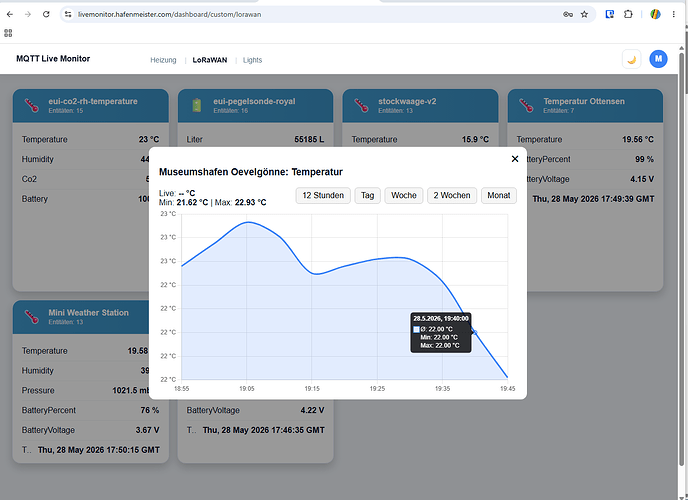Image resolution: width=688 pixels, height=500 pixels.
Task: Select the Tag time range
Action: click(x=367, y=195)
